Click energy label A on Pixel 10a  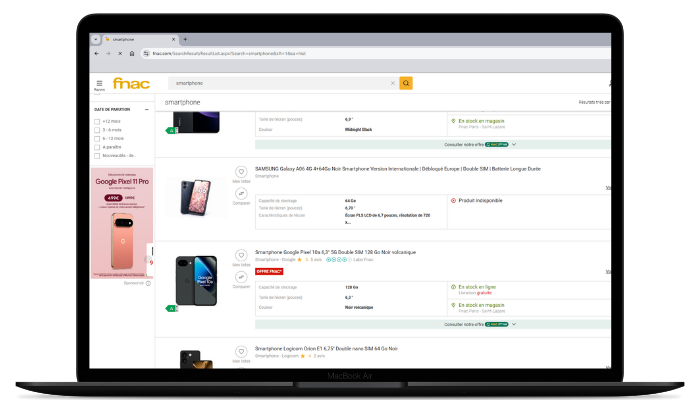pyautogui.click(x=171, y=308)
